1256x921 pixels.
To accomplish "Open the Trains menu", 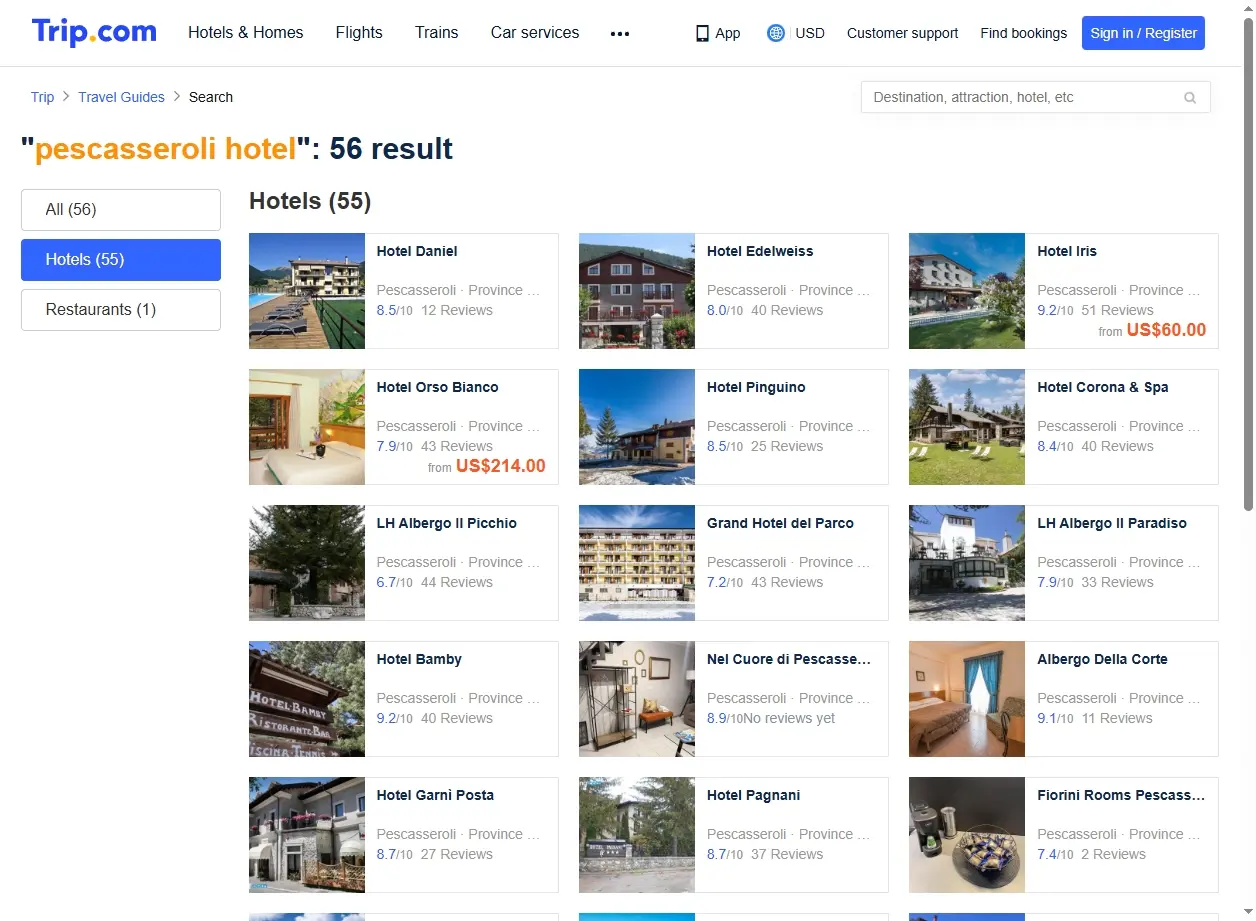I will [437, 32].
